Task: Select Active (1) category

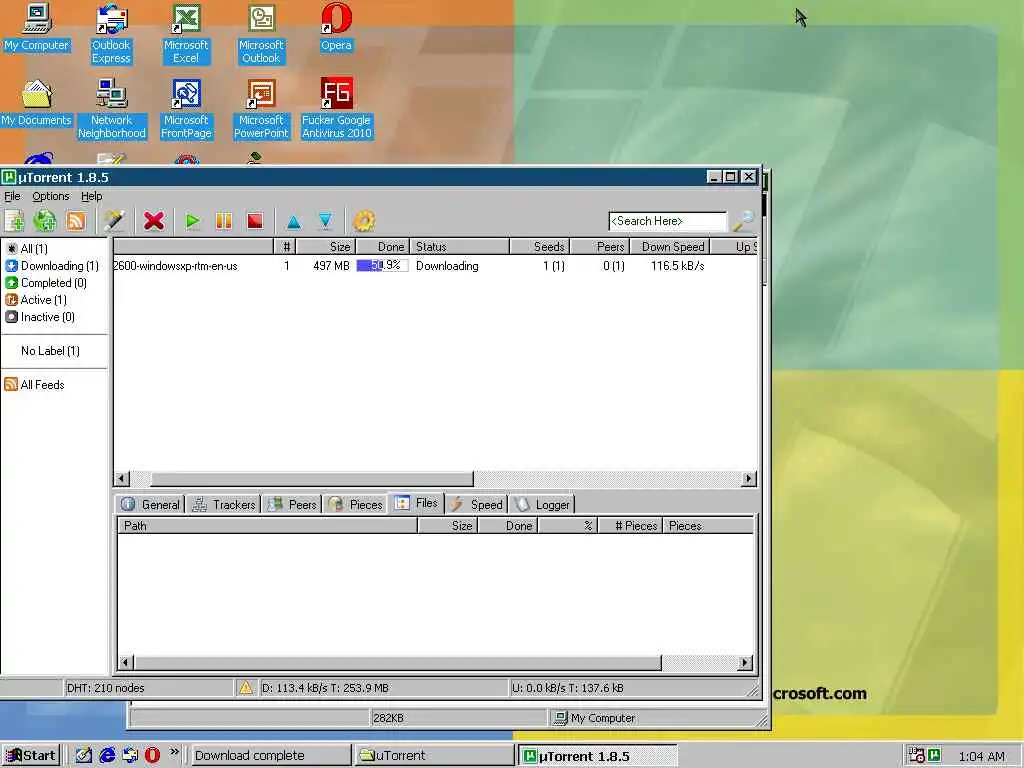Action: click(x=37, y=300)
